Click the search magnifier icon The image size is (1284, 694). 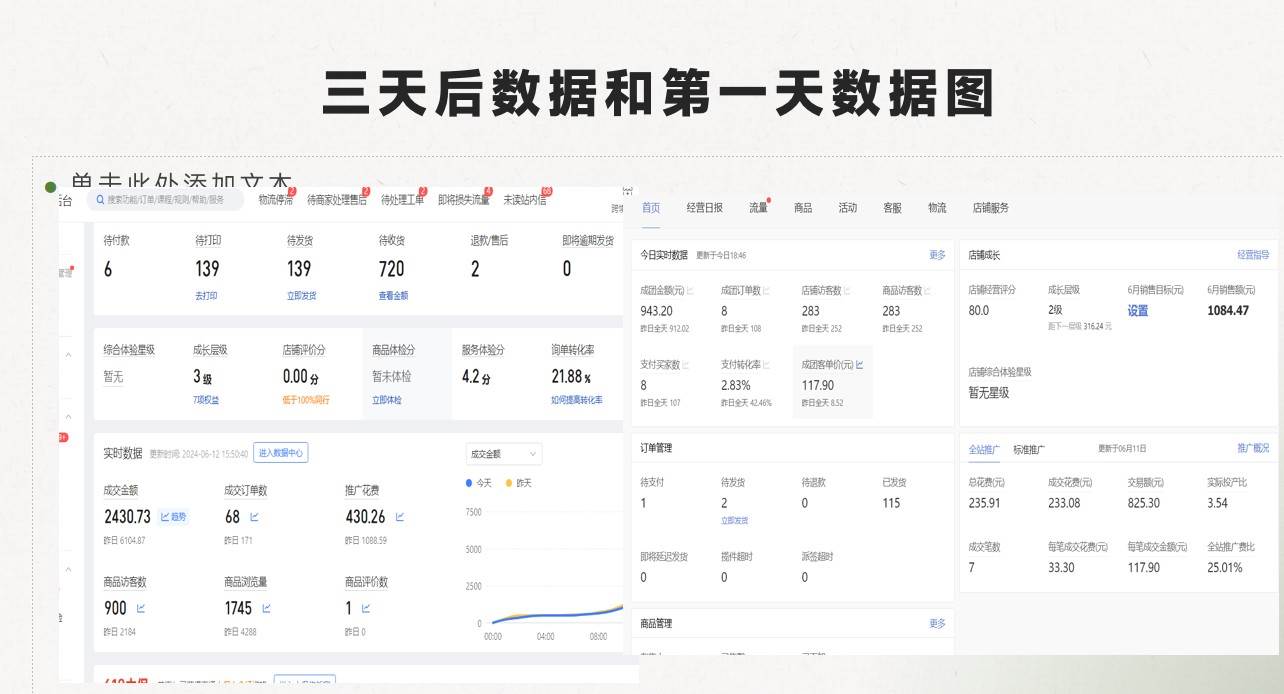99,201
